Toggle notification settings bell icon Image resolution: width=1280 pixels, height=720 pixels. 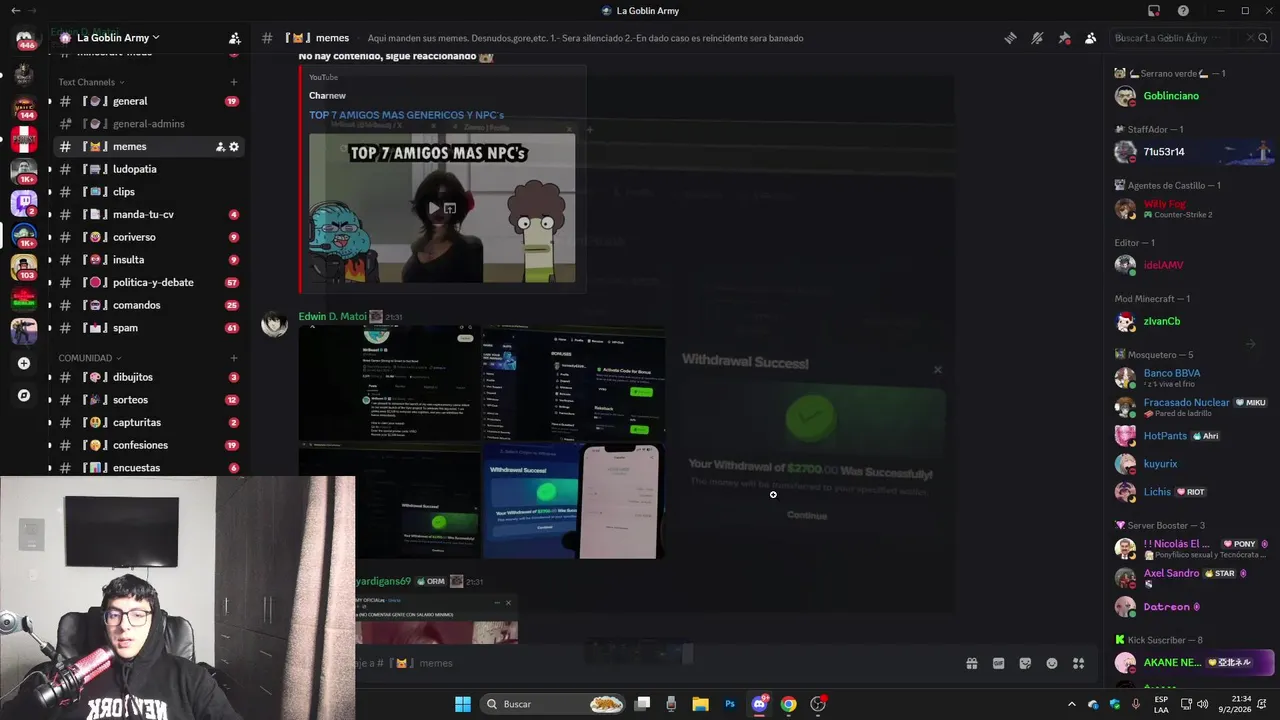(1037, 38)
